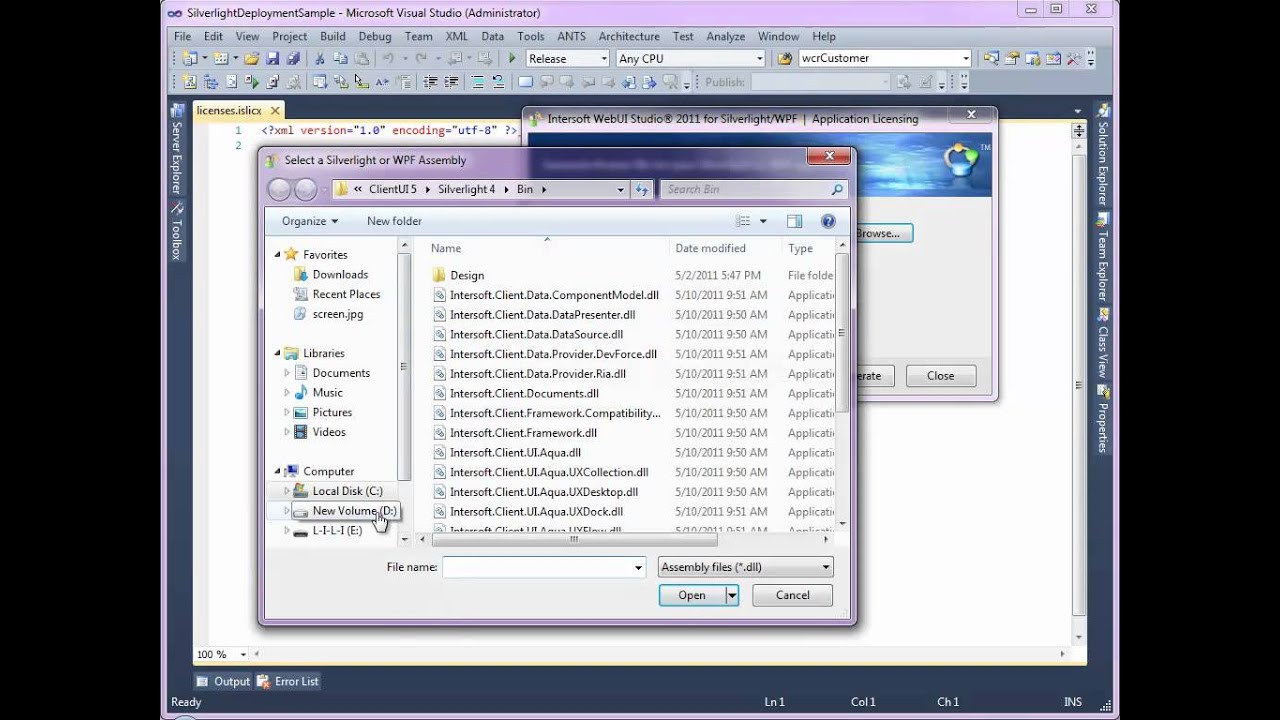Click ClientUI 5 in the address breadcrumb
The image size is (1280, 720).
coord(392,189)
